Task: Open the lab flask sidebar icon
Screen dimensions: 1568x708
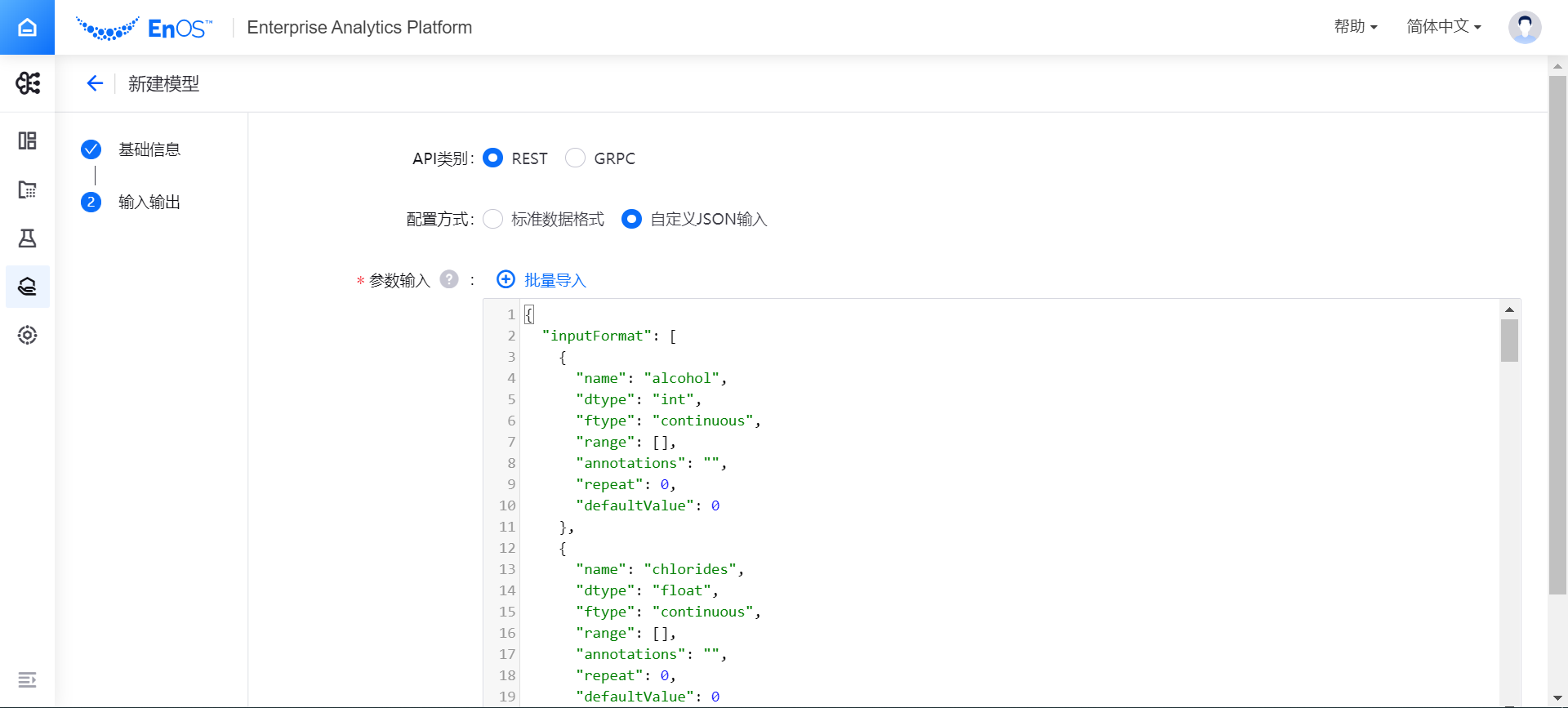Action: coord(28,238)
